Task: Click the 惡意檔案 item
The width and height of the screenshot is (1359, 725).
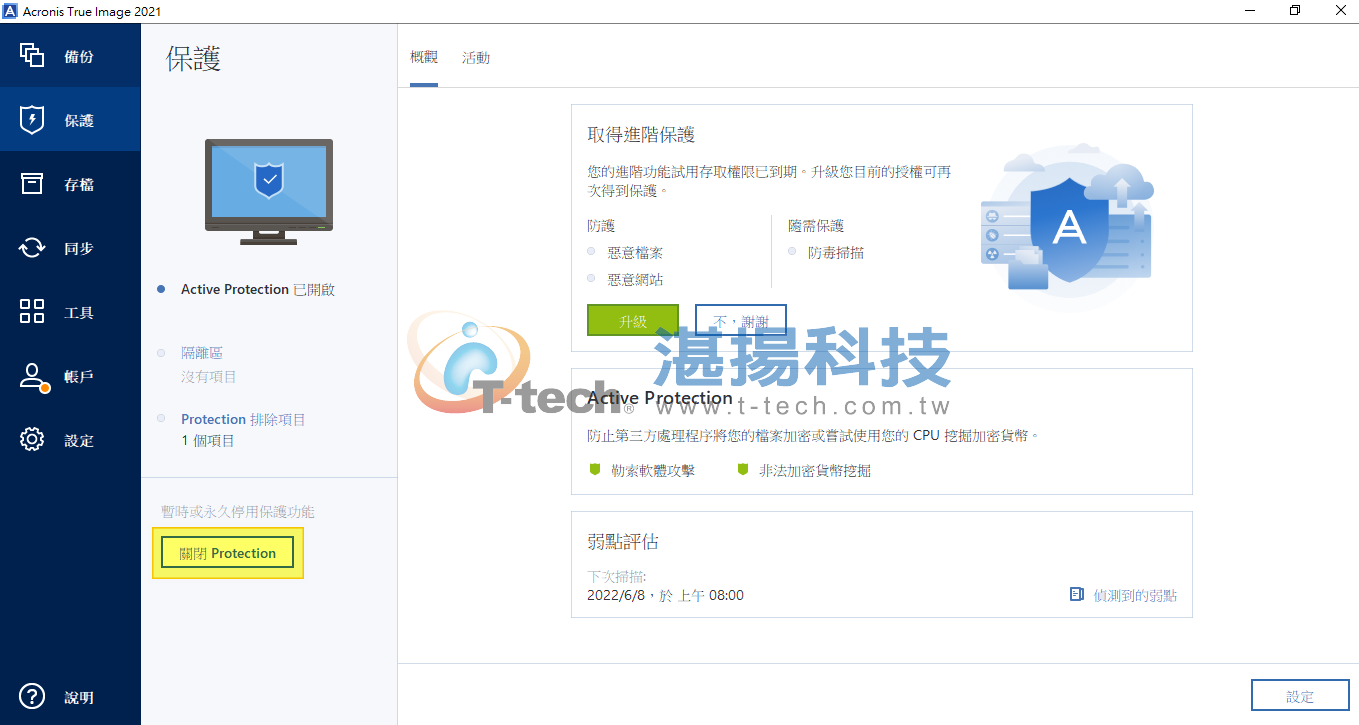Action: 635,253
